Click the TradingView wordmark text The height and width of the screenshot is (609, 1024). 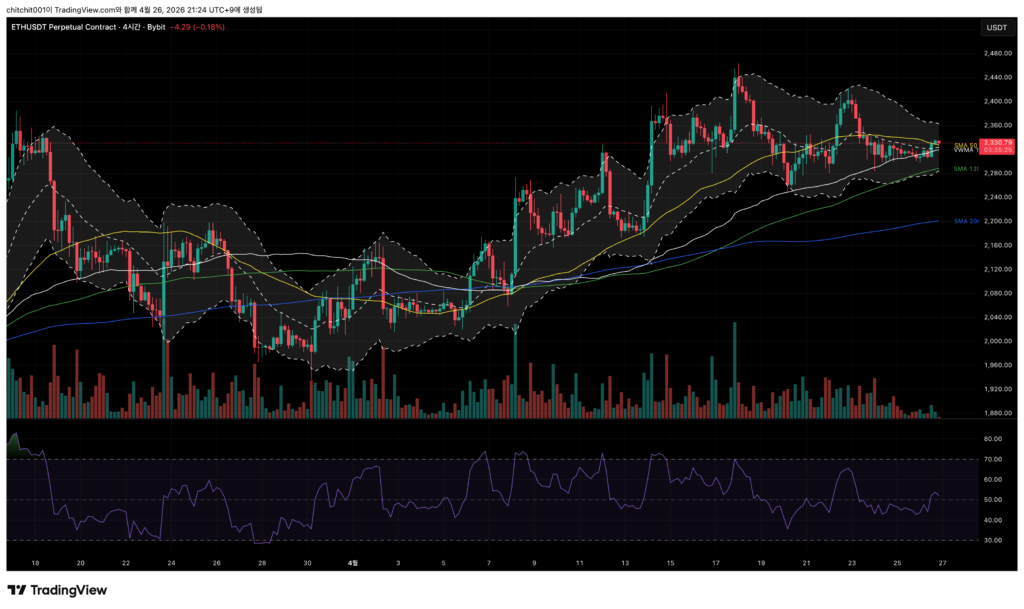coord(69,590)
